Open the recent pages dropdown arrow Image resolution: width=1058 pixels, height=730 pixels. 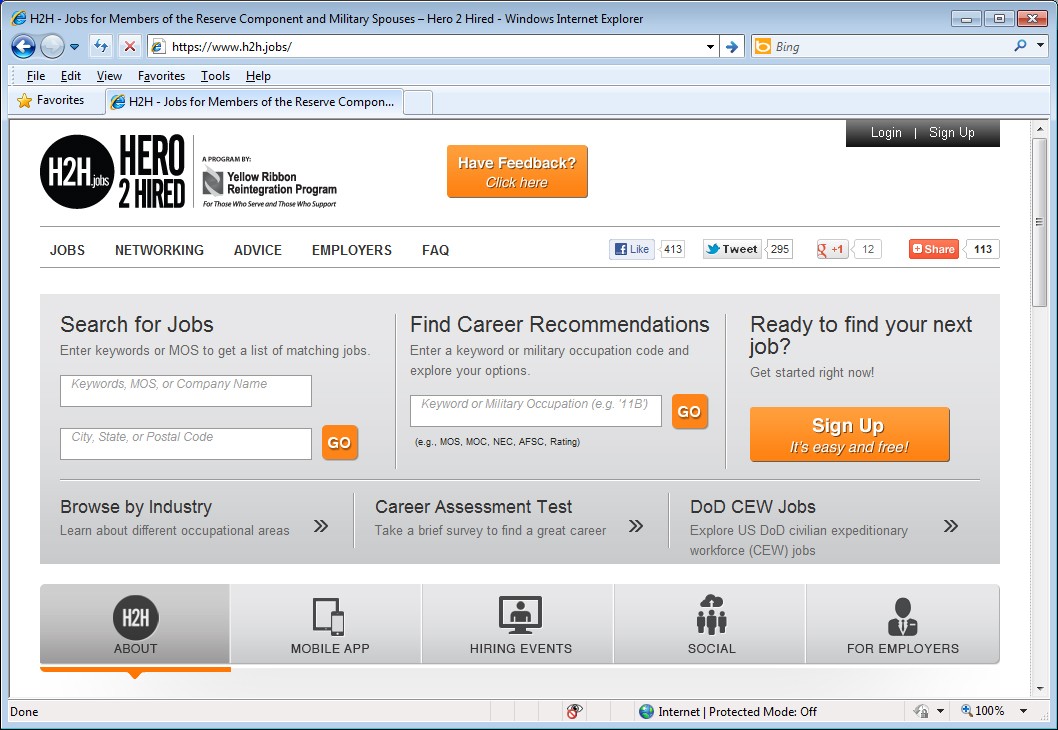[74, 47]
